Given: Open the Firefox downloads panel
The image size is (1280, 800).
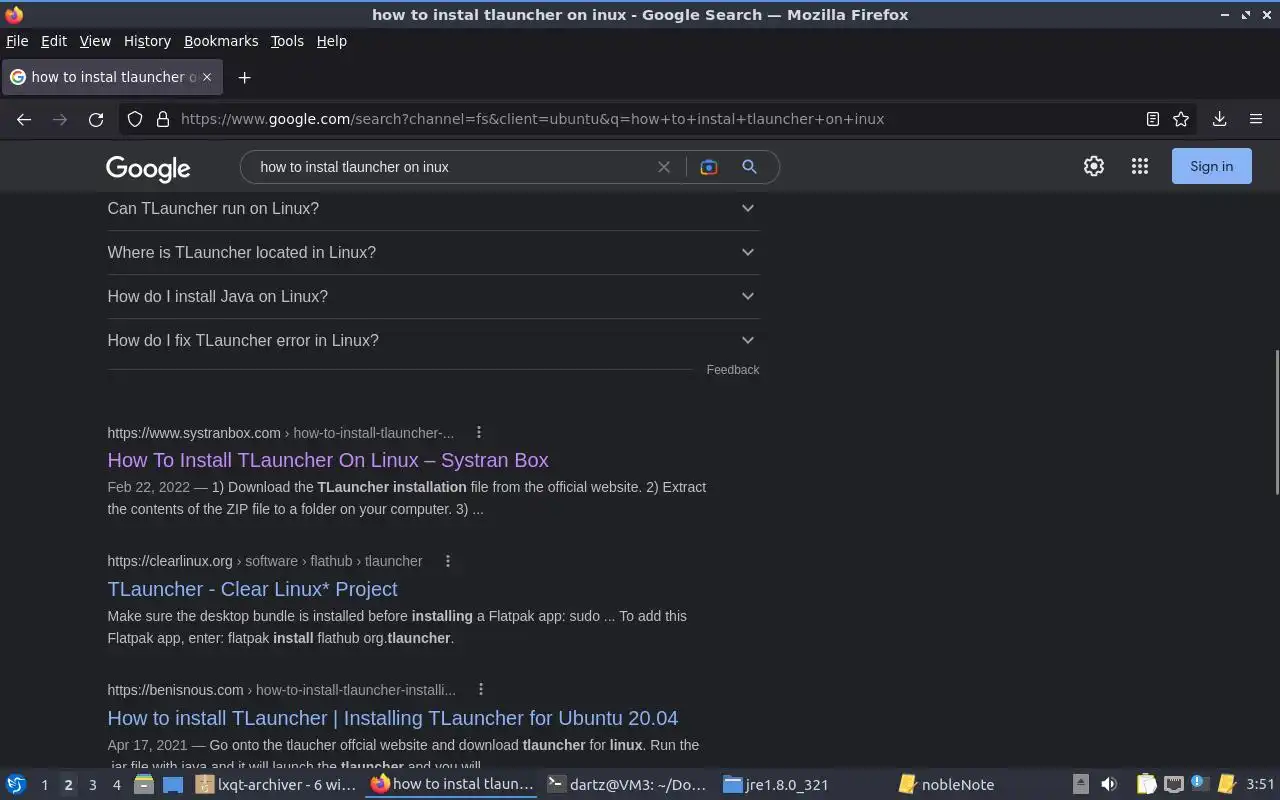Looking at the screenshot, I should point(1219,119).
